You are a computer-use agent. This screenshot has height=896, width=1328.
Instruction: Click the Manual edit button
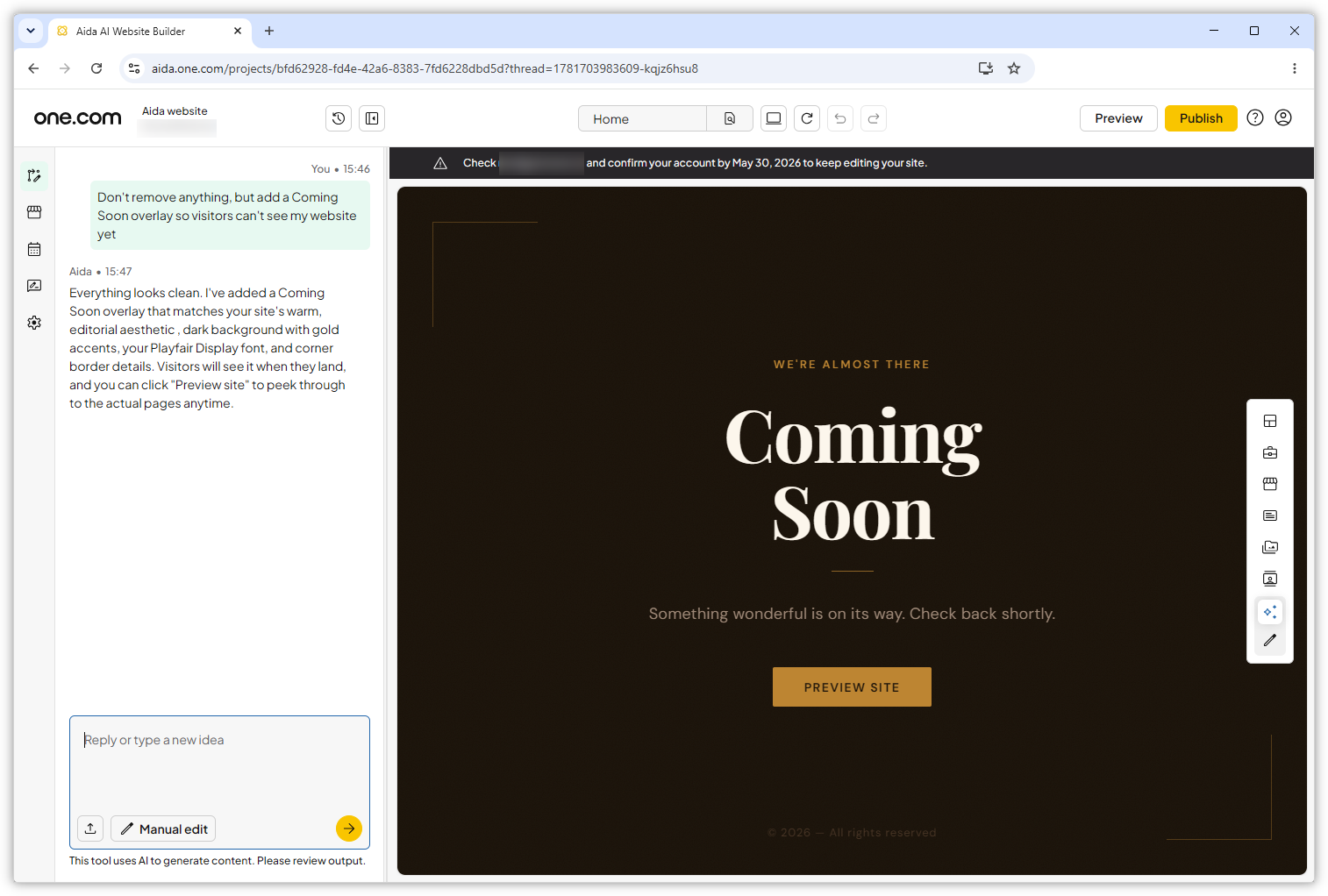pos(163,828)
